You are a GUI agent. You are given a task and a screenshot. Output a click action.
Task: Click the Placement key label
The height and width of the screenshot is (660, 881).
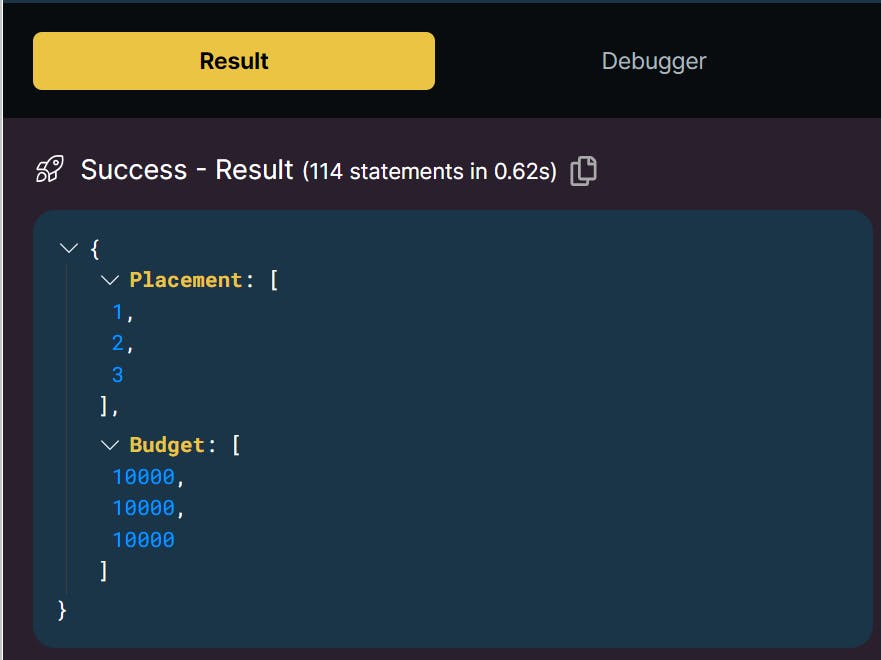(185, 281)
